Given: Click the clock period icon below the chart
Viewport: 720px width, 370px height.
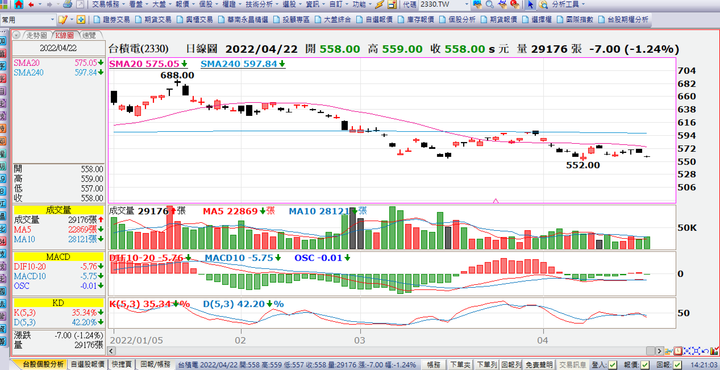Looking at the screenshot, I should [678, 351].
